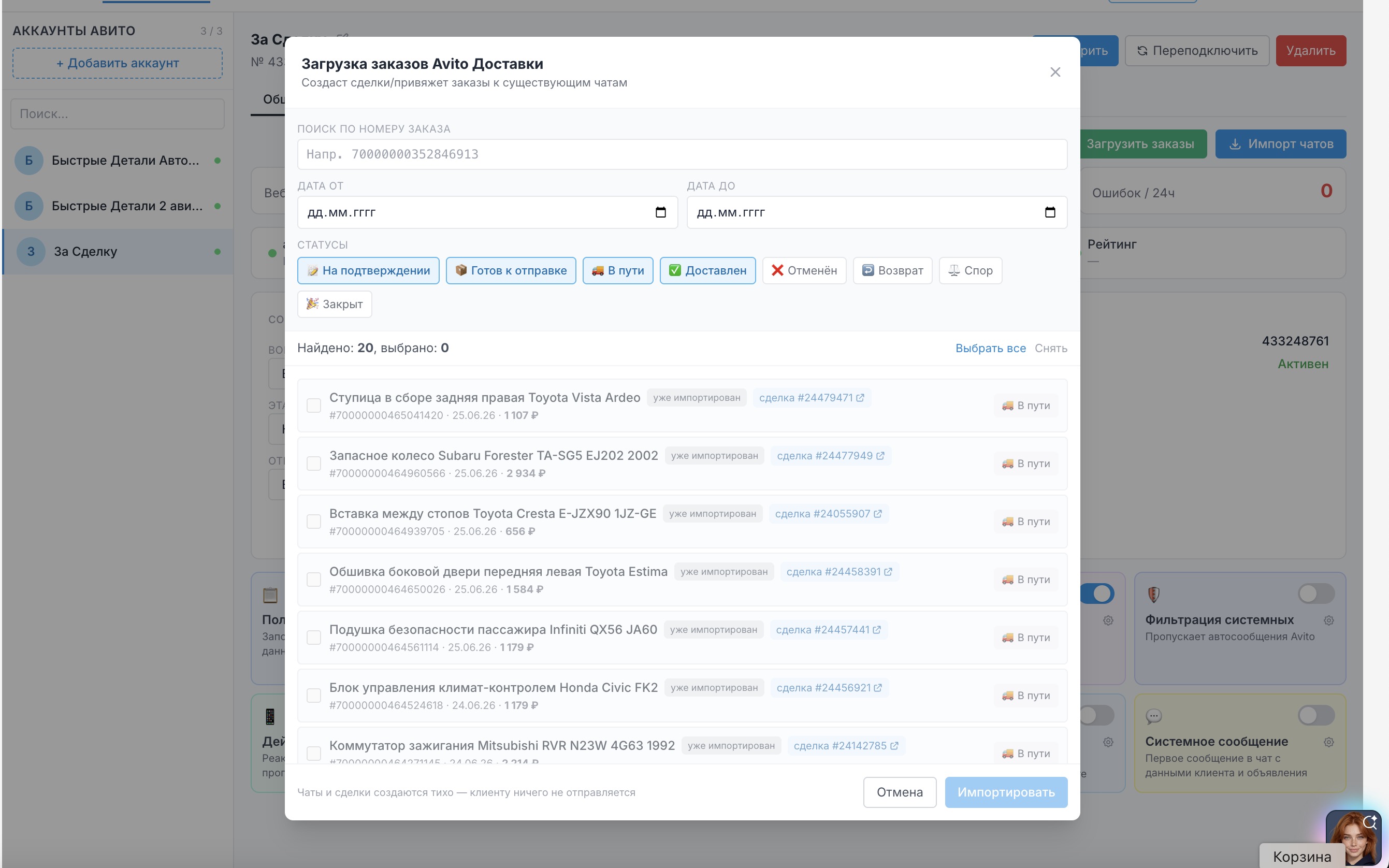Select checkbox for Вставка между стопов Toyota Cresta

pyautogui.click(x=314, y=521)
